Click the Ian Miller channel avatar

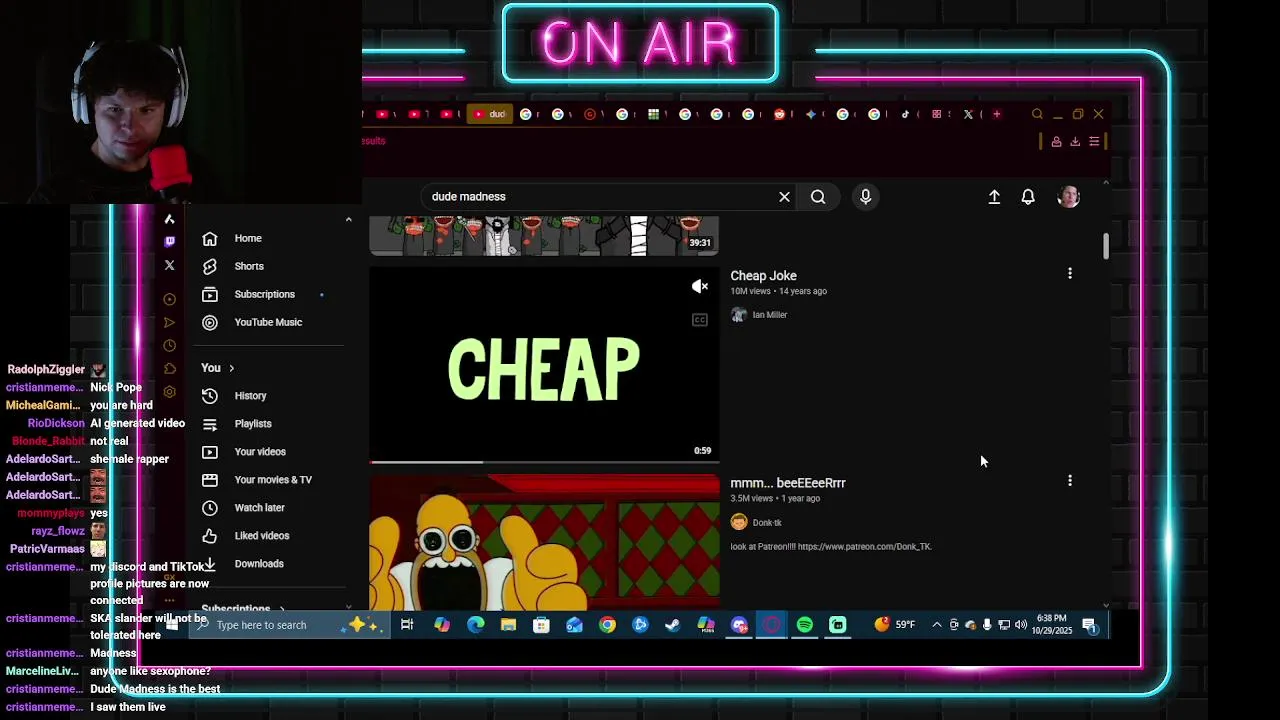coord(739,315)
